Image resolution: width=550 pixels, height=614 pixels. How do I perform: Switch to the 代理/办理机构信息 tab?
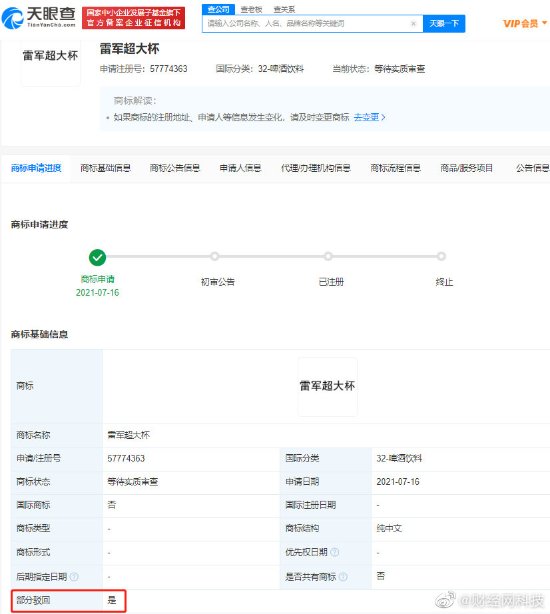316,168
